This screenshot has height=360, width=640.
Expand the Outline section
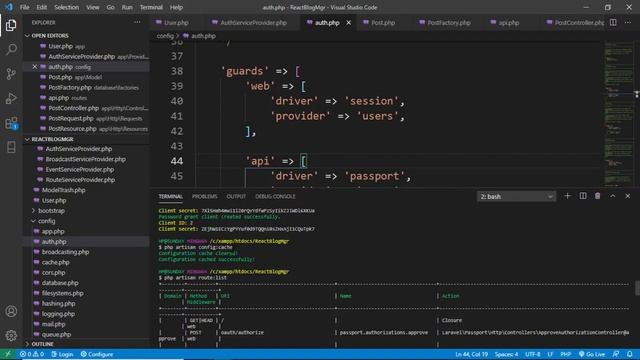(42, 344)
